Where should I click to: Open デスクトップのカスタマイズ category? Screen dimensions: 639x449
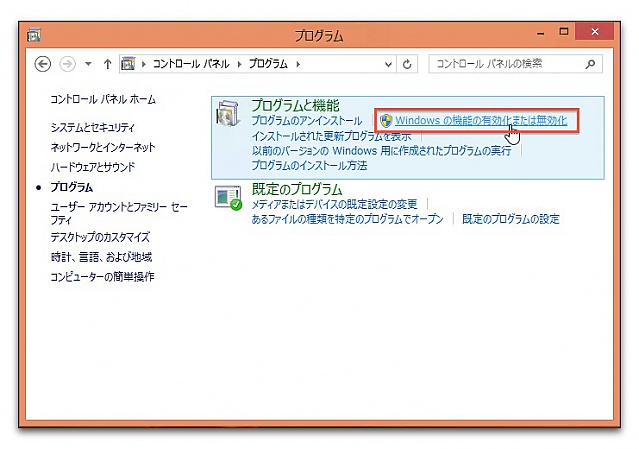100,237
